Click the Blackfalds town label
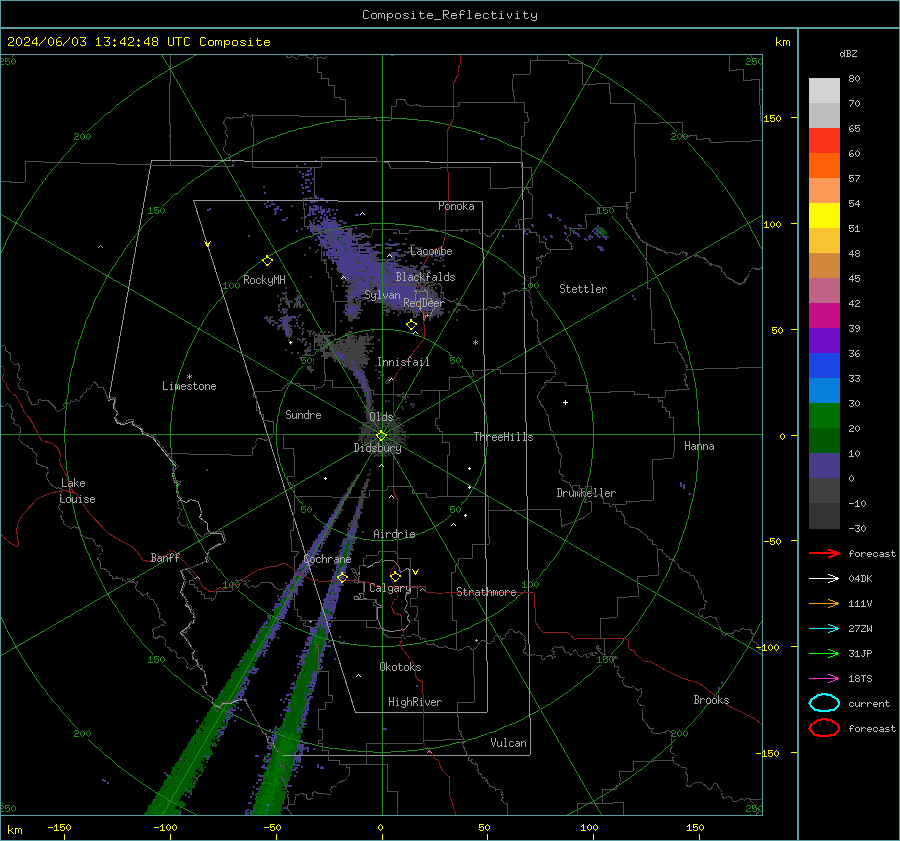 [x=425, y=277]
